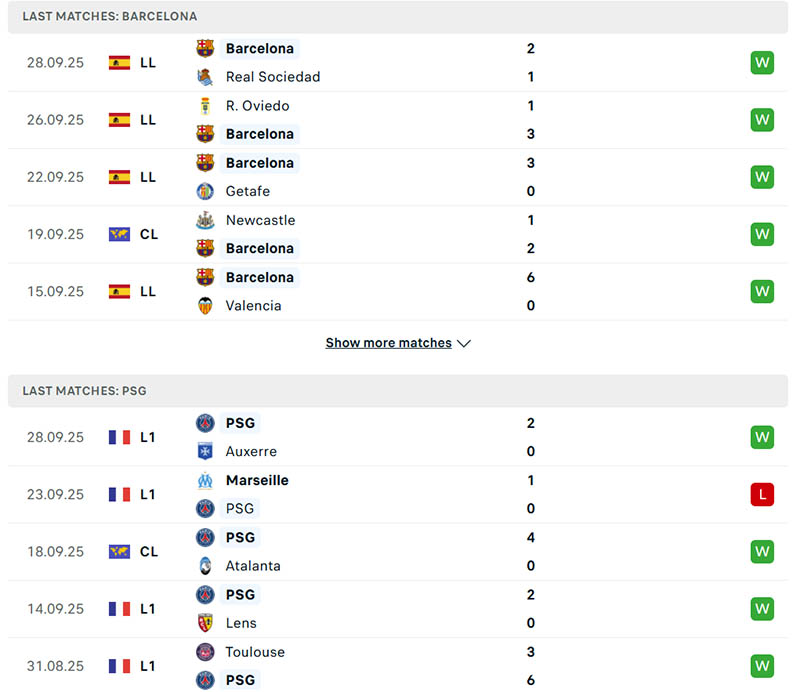
Task: Click the R. Oviedo club crest
Action: coord(204,105)
